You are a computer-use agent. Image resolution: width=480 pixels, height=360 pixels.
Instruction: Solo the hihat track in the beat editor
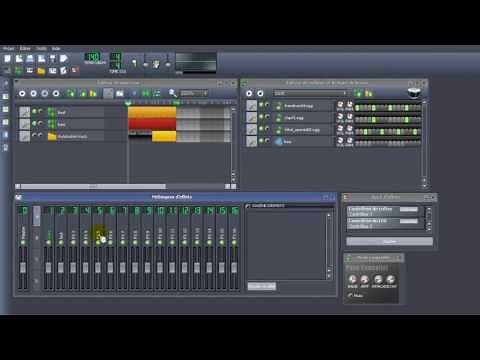(267, 129)
